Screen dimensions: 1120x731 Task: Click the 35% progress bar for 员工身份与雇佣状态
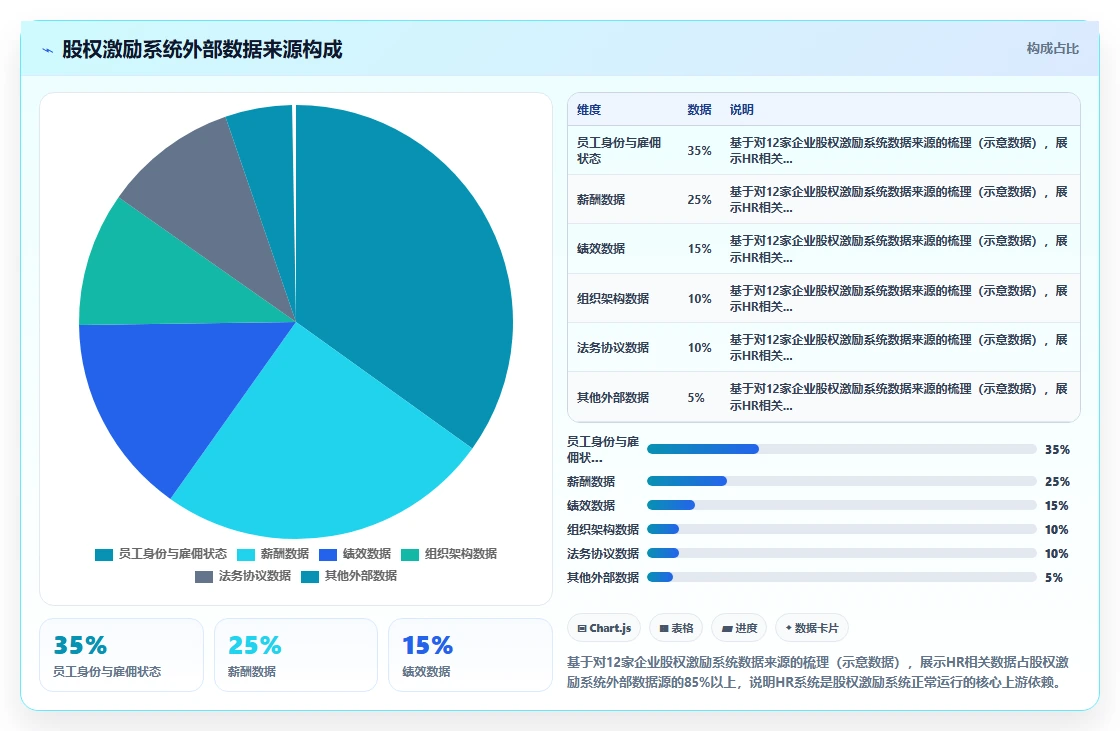(x=841, y=449)
